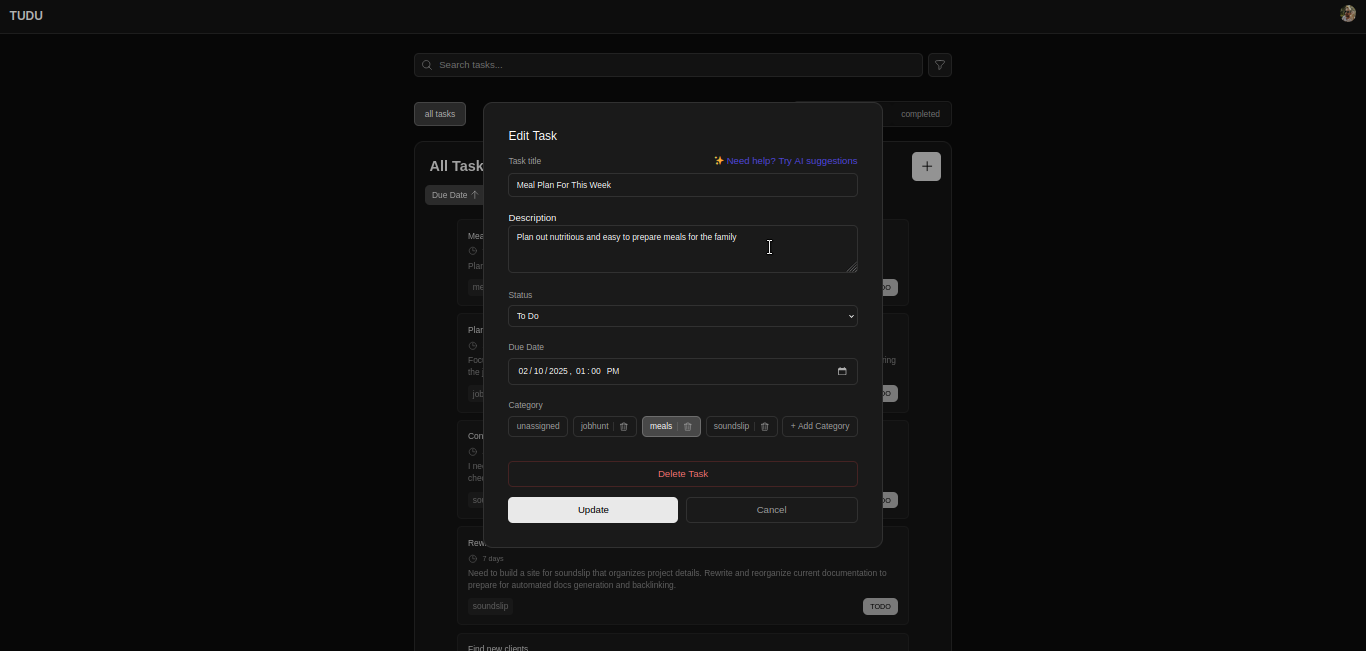
Task: Select the meals category chip
Action: click(661, 427)
